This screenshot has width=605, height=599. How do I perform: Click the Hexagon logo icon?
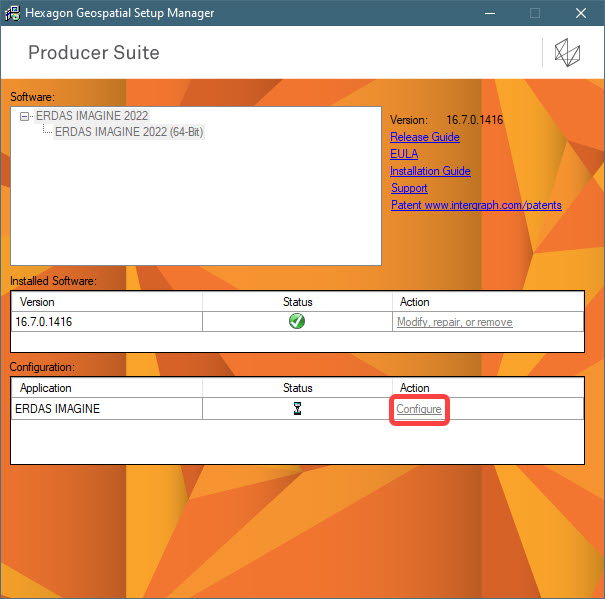pos(567,52)
